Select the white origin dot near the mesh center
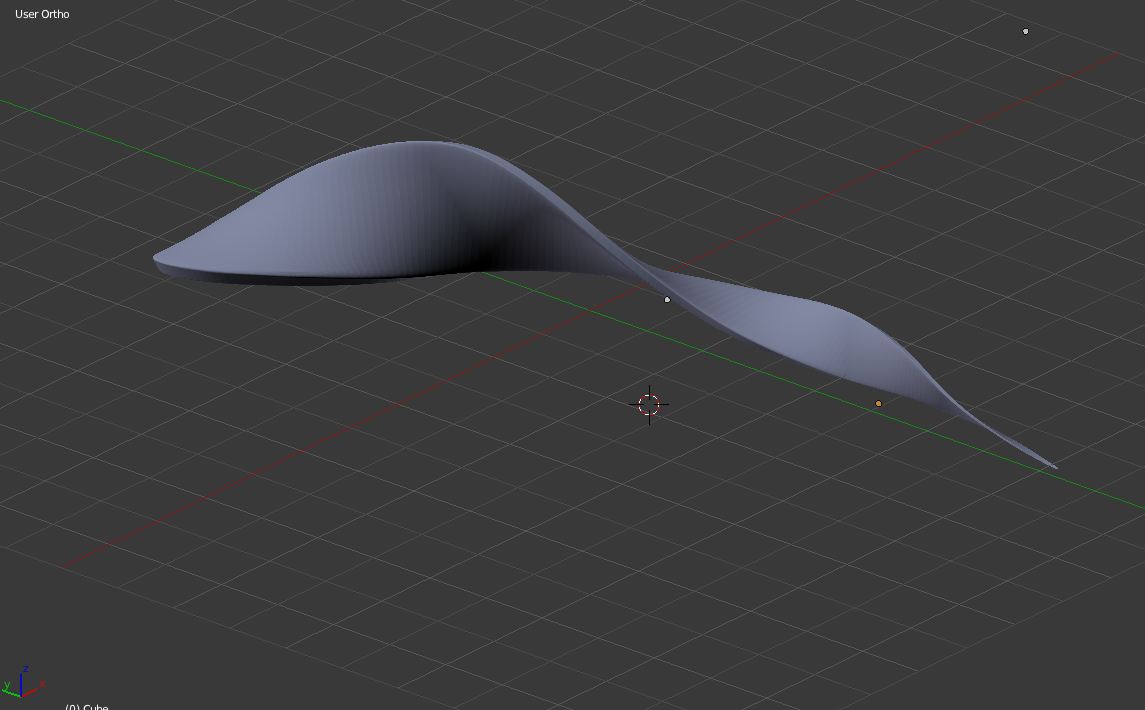The width and height of the screenshot is (1145, 710). click(x=667, y=299)
